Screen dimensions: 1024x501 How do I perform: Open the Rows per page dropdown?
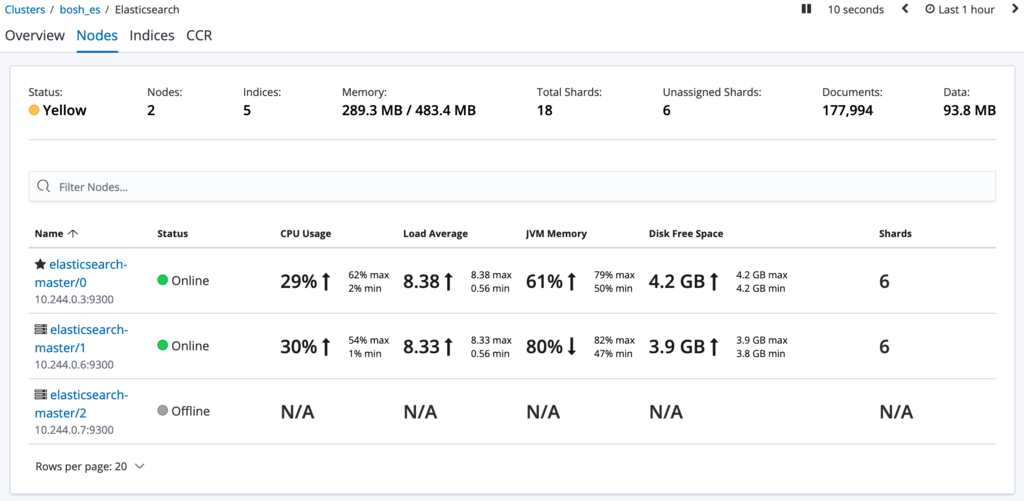(90, 466)
